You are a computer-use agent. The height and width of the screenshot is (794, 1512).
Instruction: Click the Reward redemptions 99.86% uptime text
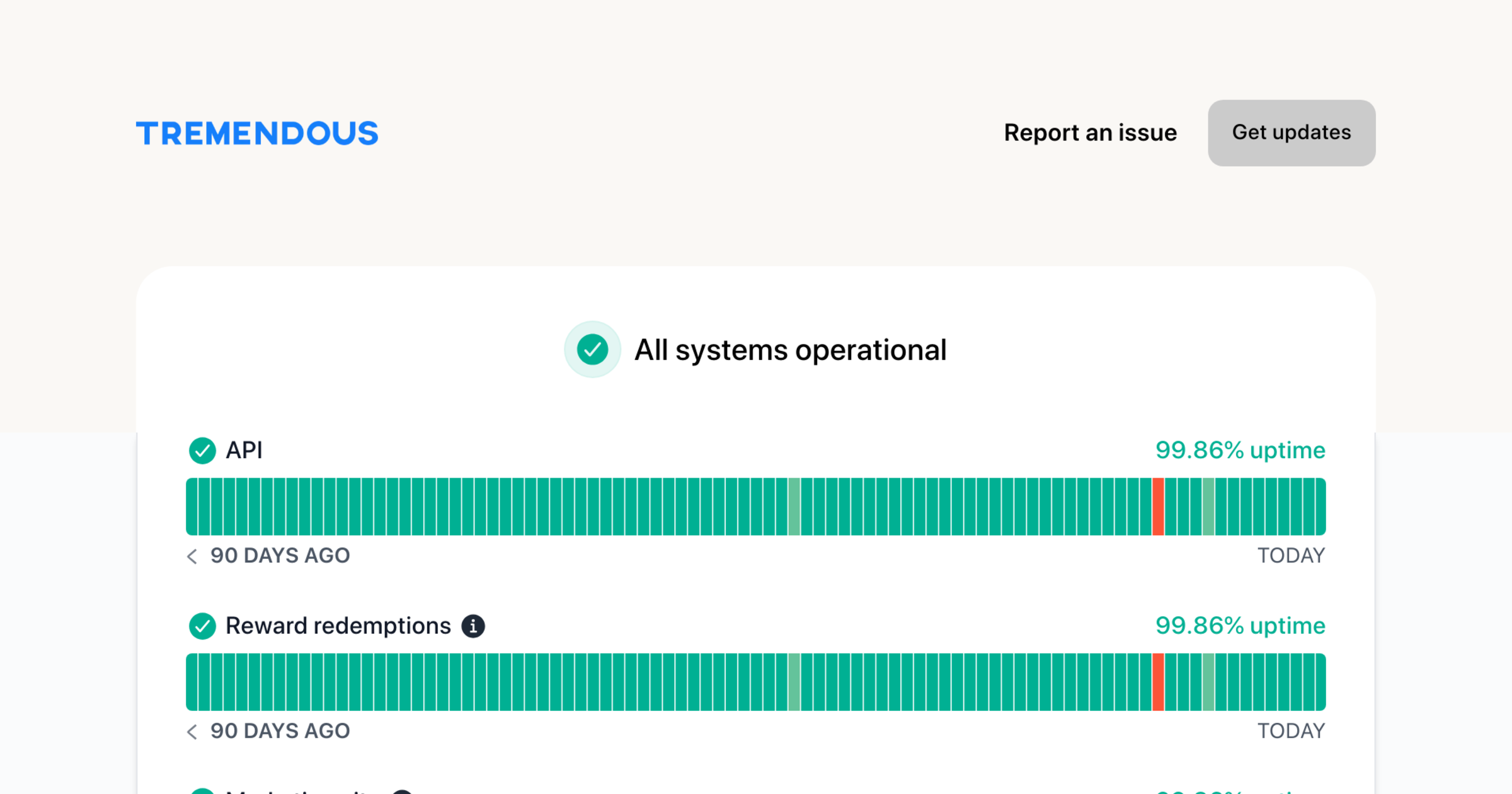coord(1240,626)
